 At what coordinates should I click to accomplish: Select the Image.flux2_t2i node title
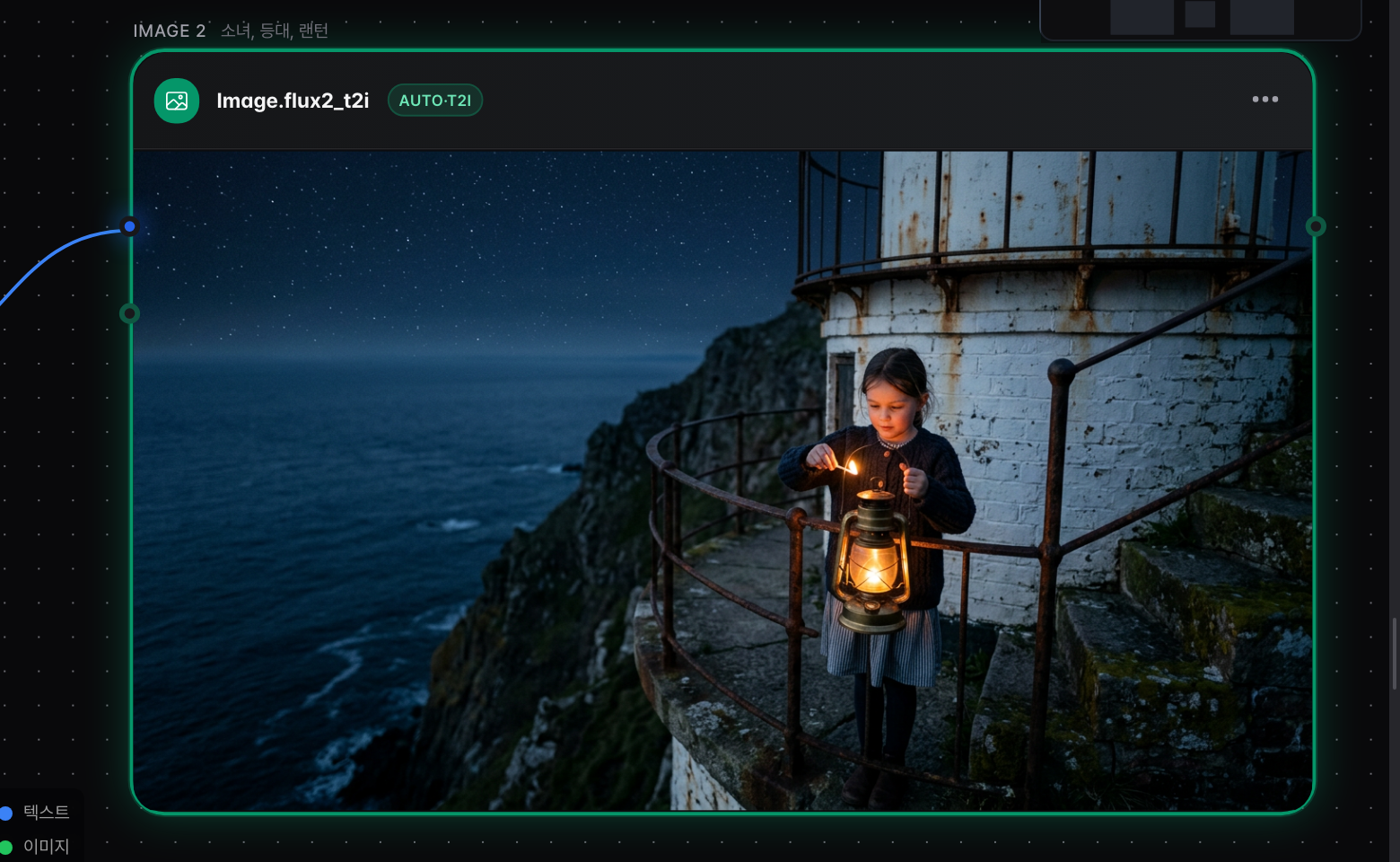pyautogui.click(x=293, y=101)
